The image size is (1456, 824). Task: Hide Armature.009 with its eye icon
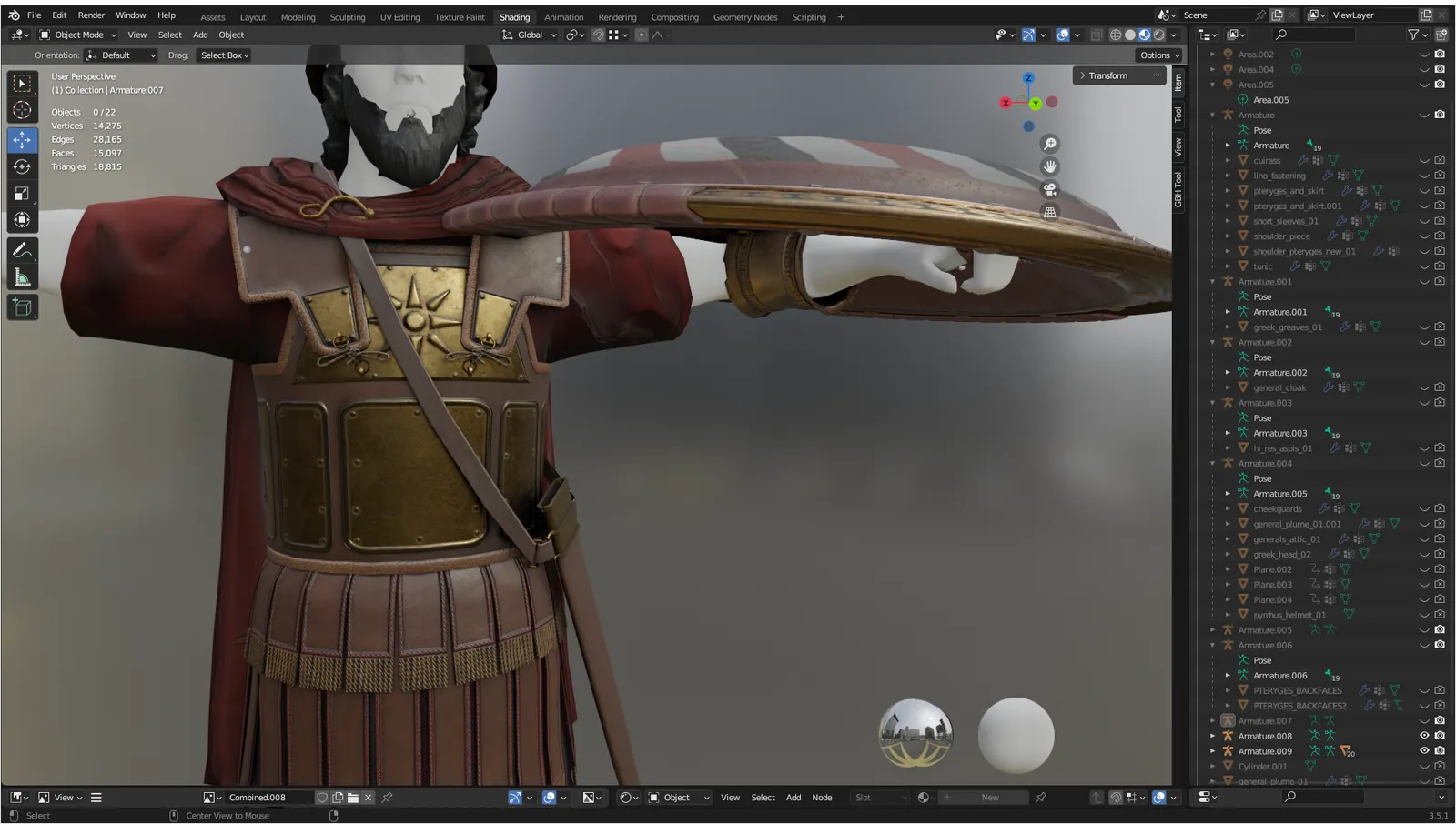point(1424,751)
